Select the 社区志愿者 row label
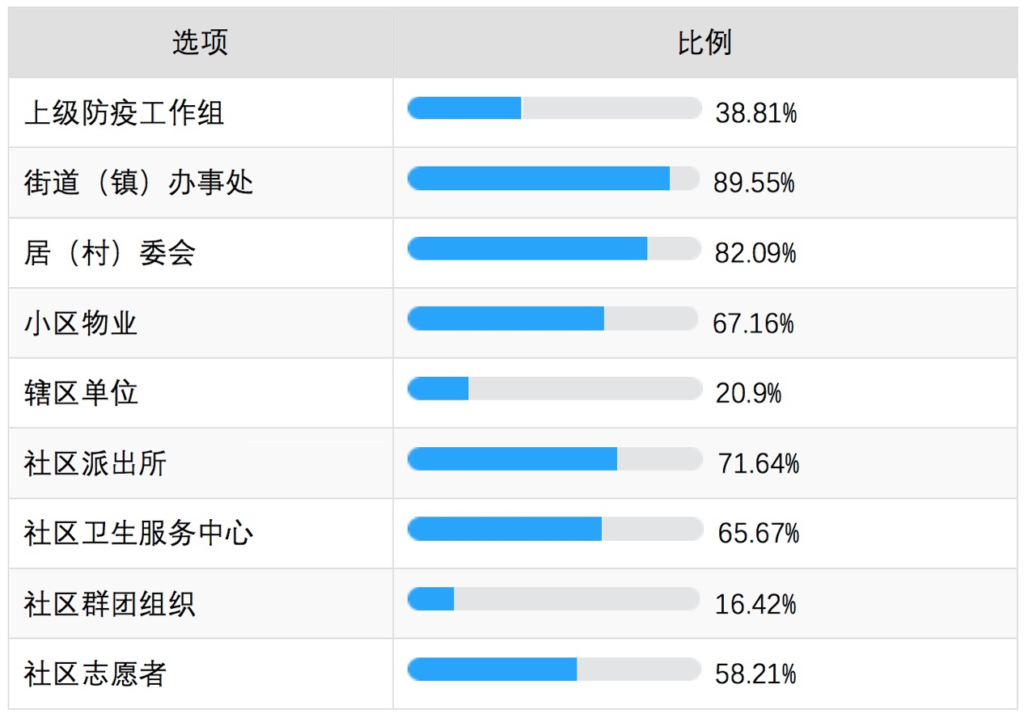 (95, 674)
